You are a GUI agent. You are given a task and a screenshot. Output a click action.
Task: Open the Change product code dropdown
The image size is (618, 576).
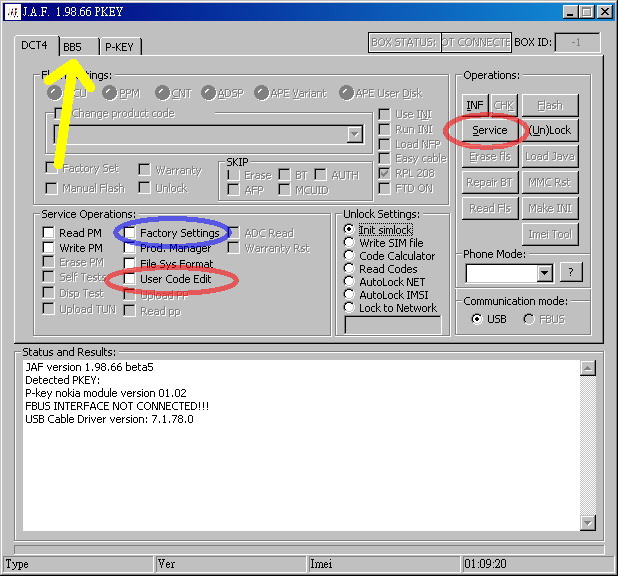click(355, 134)
